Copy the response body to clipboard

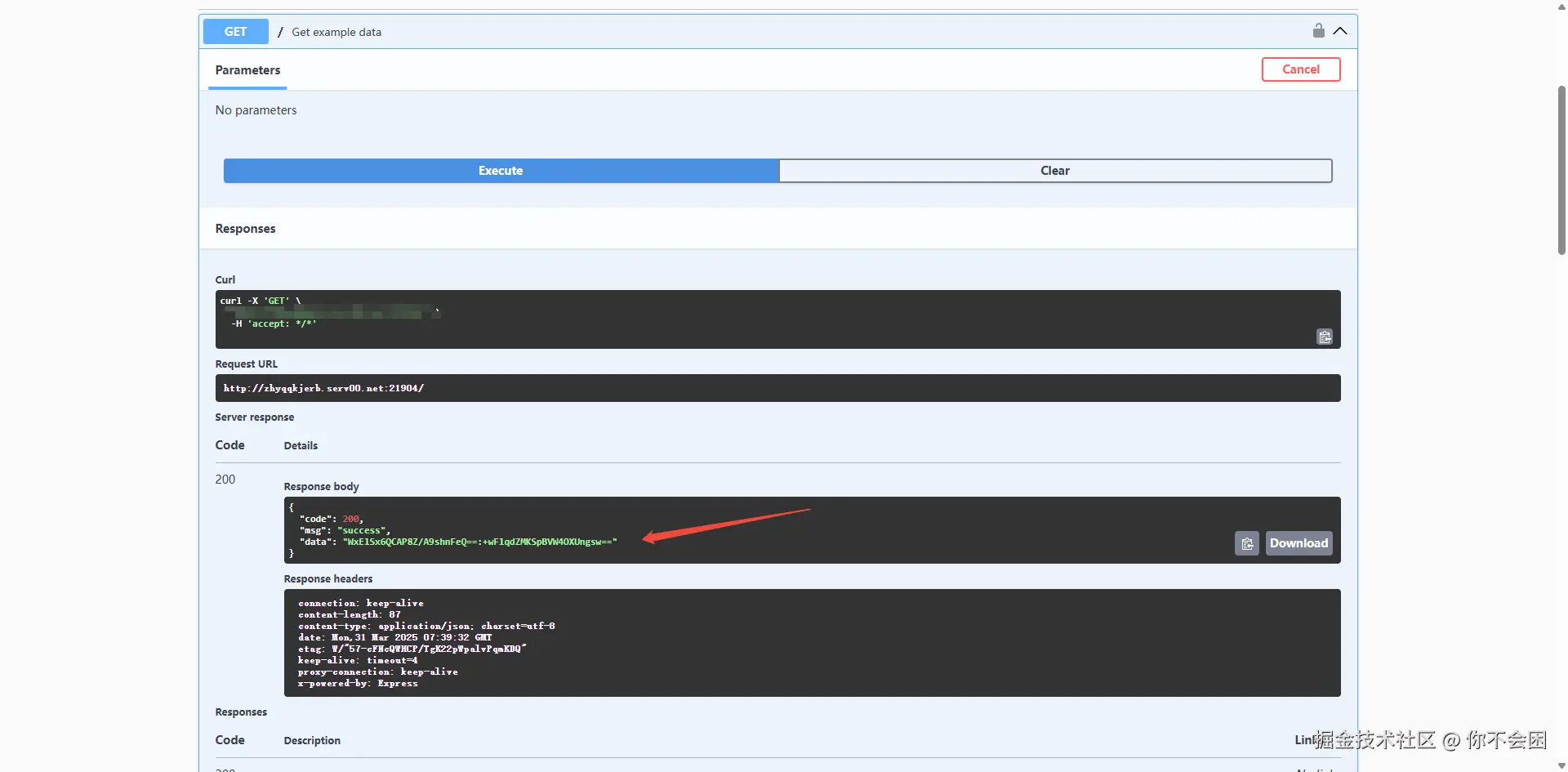[1246, 543]
